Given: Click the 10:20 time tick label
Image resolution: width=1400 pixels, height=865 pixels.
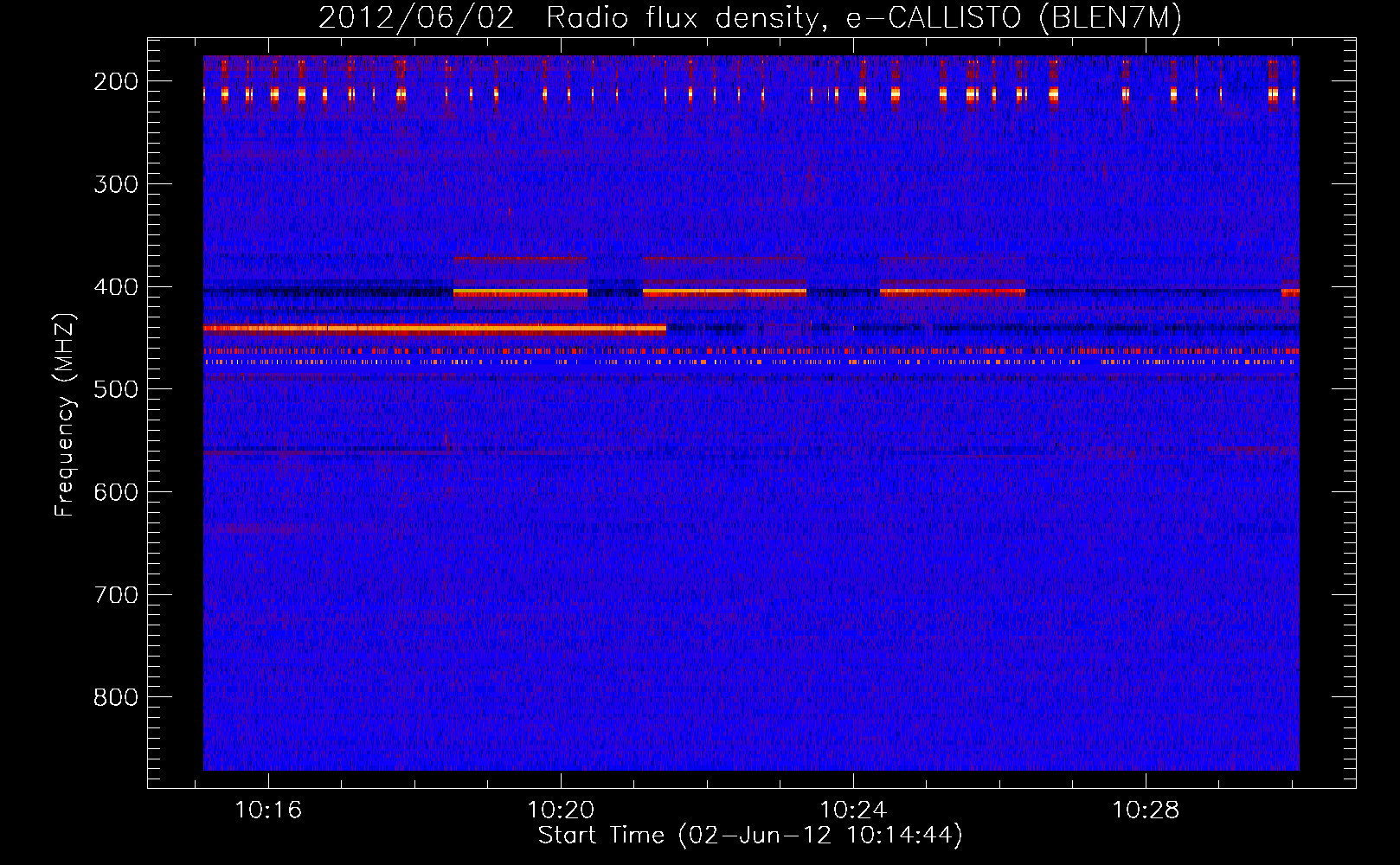Looking at the screenshot, I should click(x=561, y=811).
